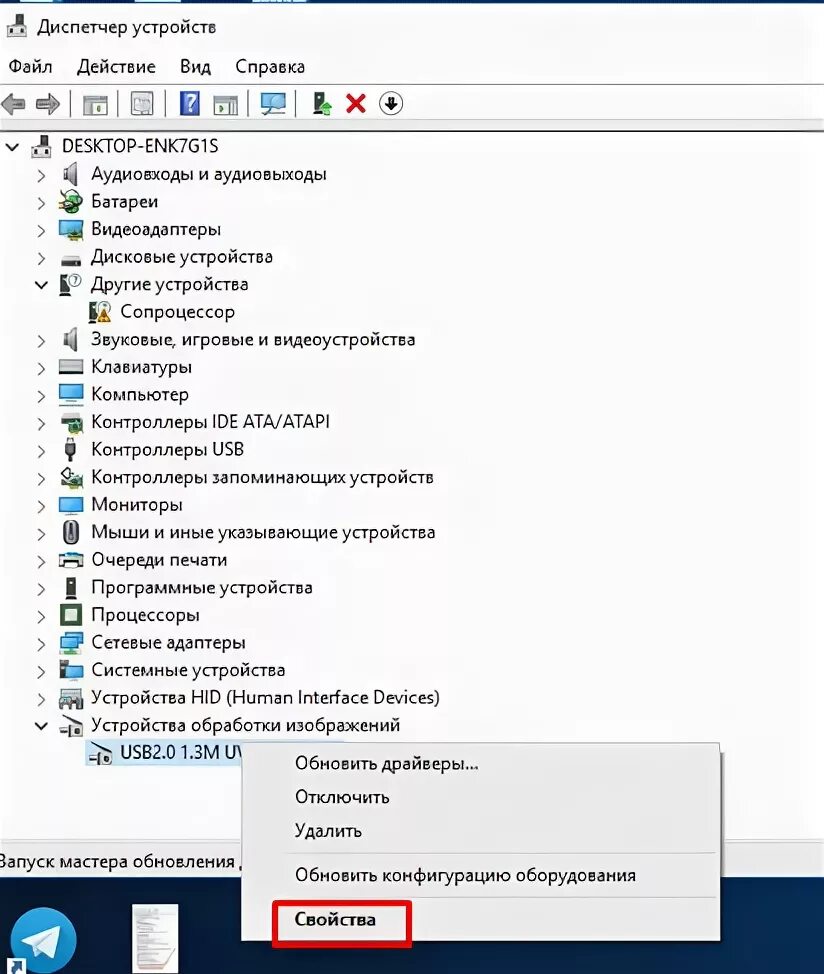The height and width of the screenshot is (974, 824).
Task: Click the Device Manager title bar icon
Action: 17,25
